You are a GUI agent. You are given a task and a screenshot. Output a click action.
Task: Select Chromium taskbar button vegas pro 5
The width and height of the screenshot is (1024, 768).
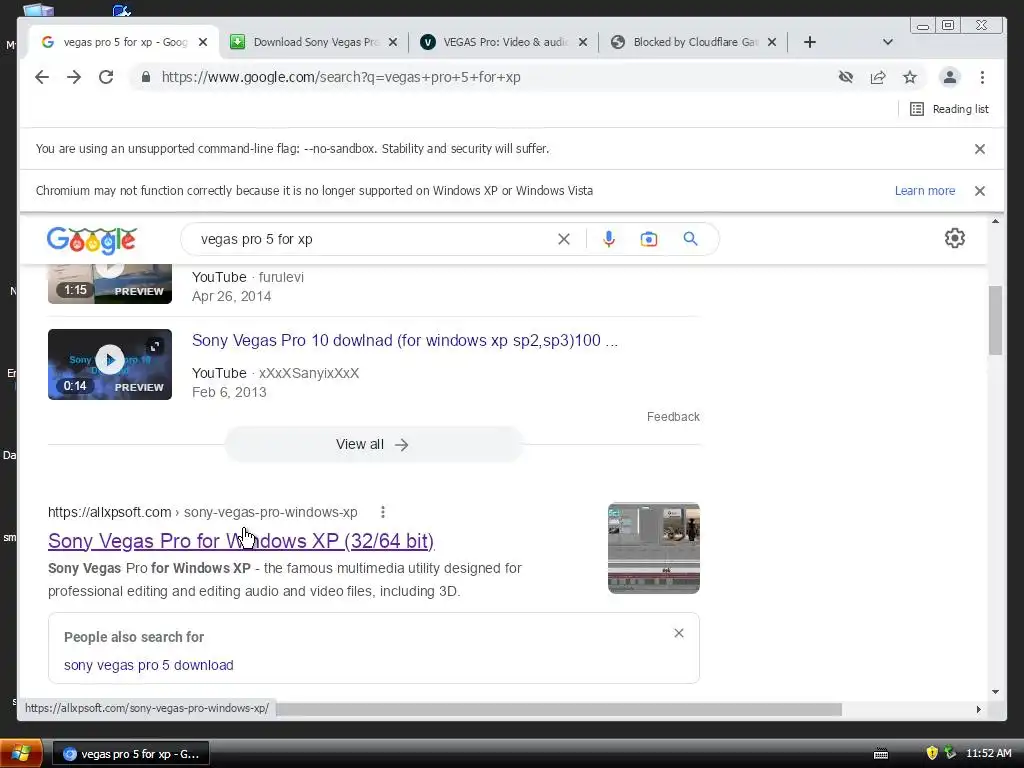click(x=131, y=754)
